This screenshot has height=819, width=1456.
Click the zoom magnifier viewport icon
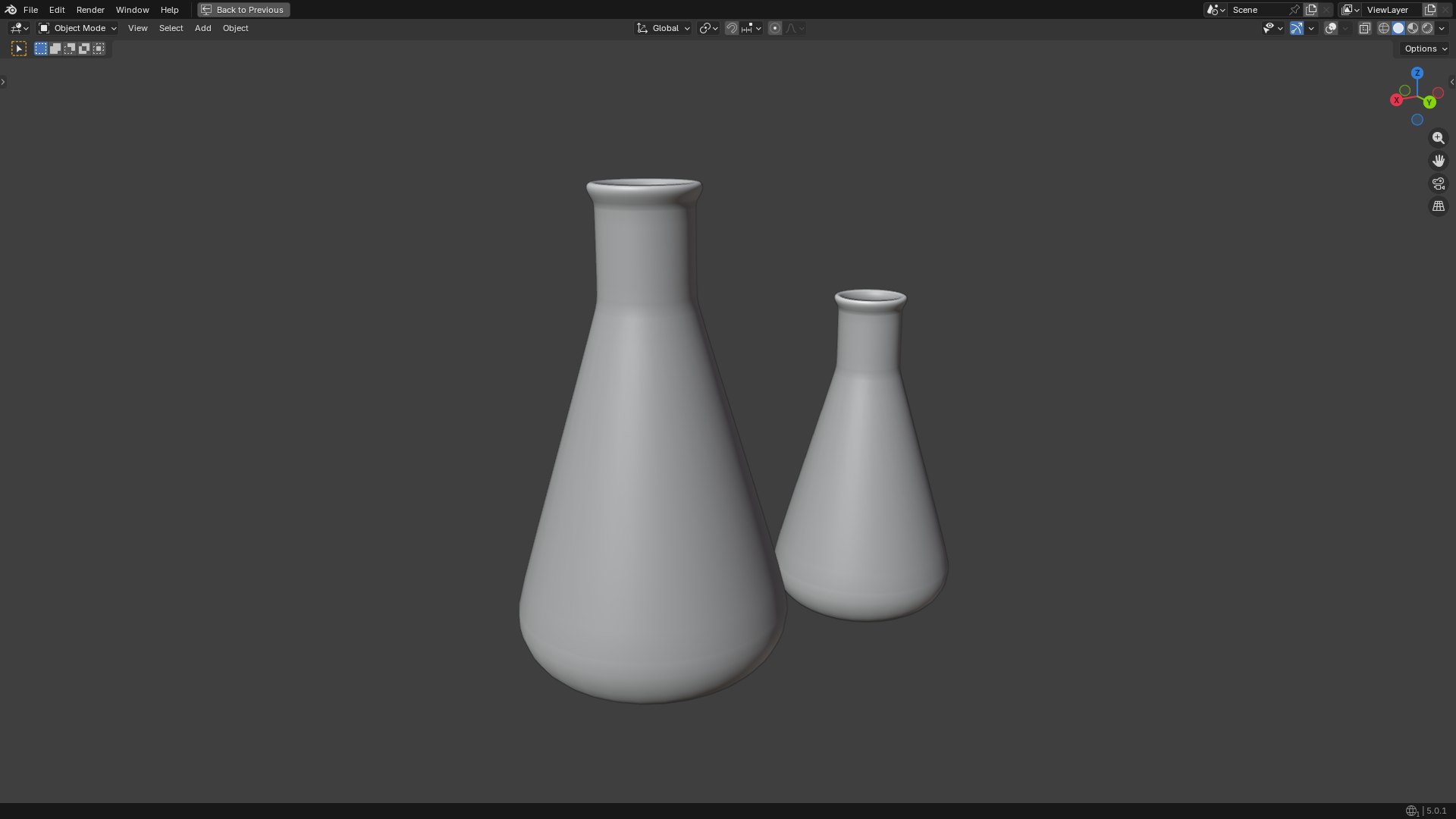[1439, 138]
